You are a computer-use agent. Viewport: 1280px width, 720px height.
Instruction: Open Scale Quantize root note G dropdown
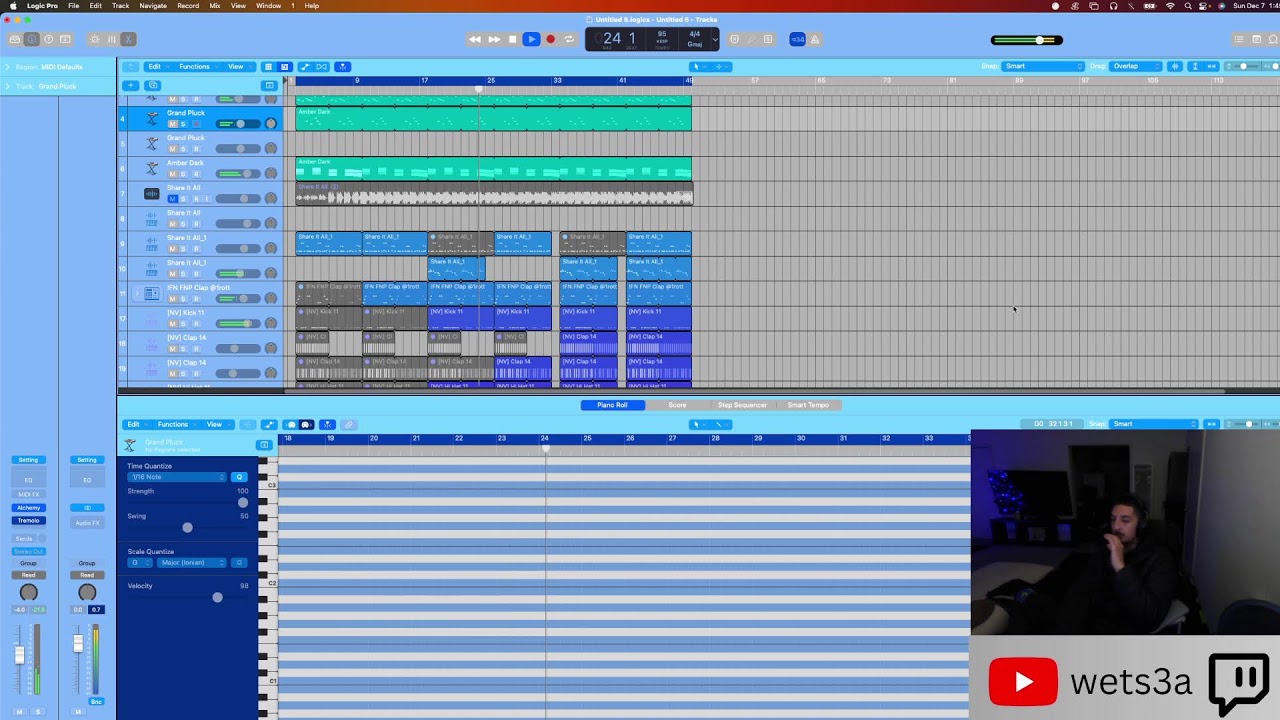coord(140,563)
